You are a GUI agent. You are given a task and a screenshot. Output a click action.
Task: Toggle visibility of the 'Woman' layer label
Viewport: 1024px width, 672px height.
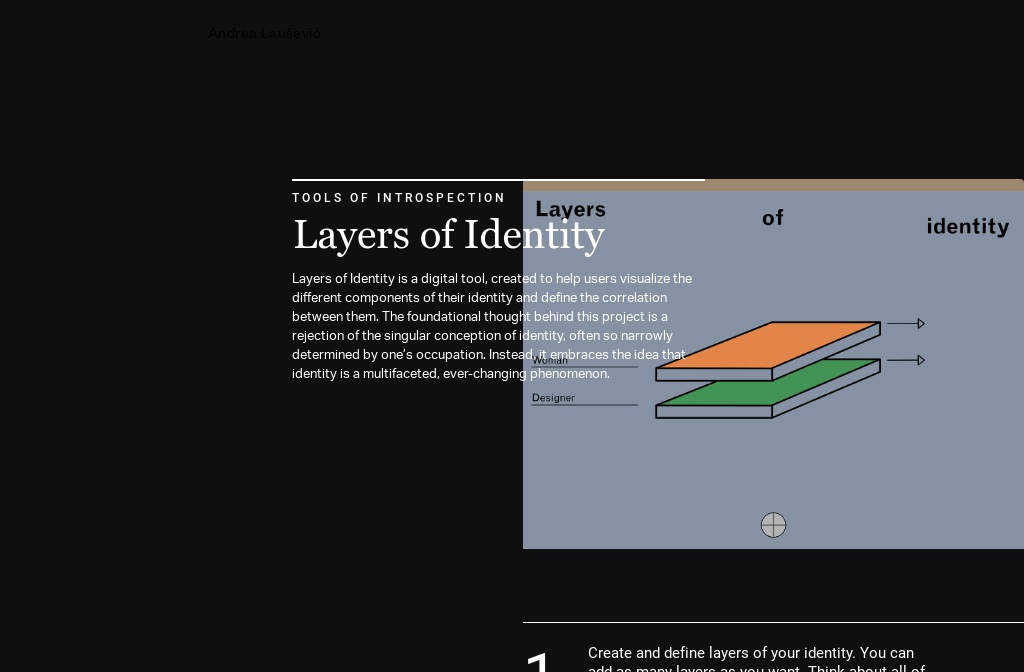[x=550, y=360]
